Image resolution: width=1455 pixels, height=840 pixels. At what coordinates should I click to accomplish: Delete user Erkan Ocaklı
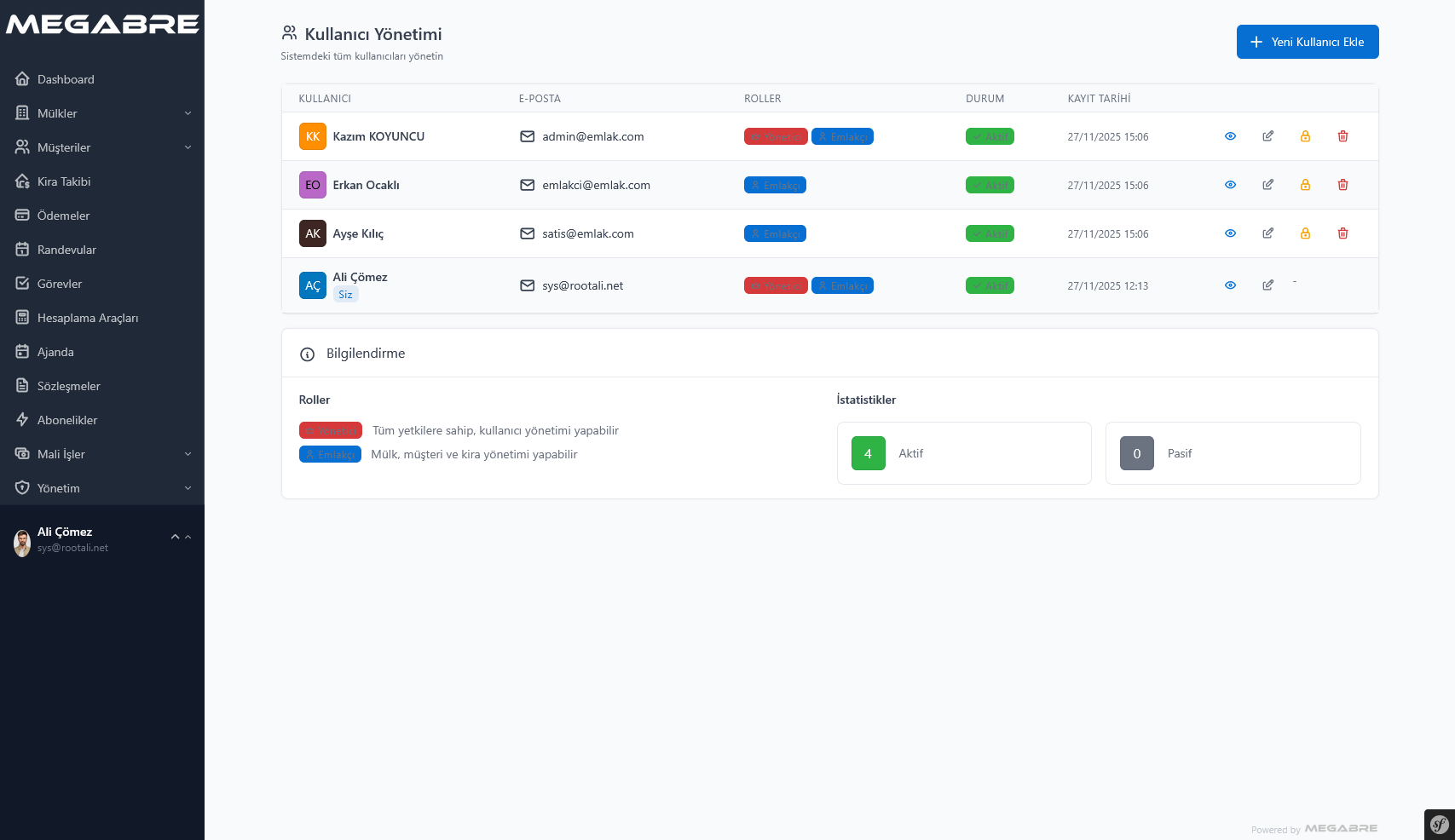pos(1342,185)
